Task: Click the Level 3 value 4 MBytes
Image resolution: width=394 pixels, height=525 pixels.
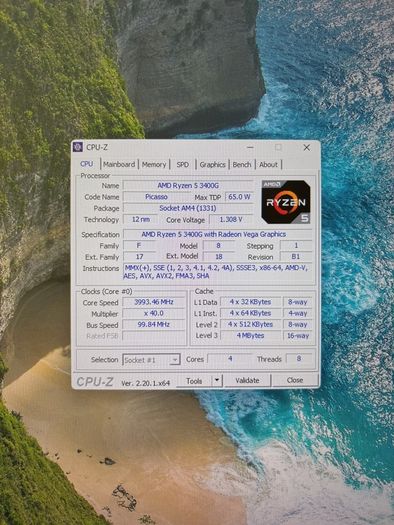Action: [250, 335]
